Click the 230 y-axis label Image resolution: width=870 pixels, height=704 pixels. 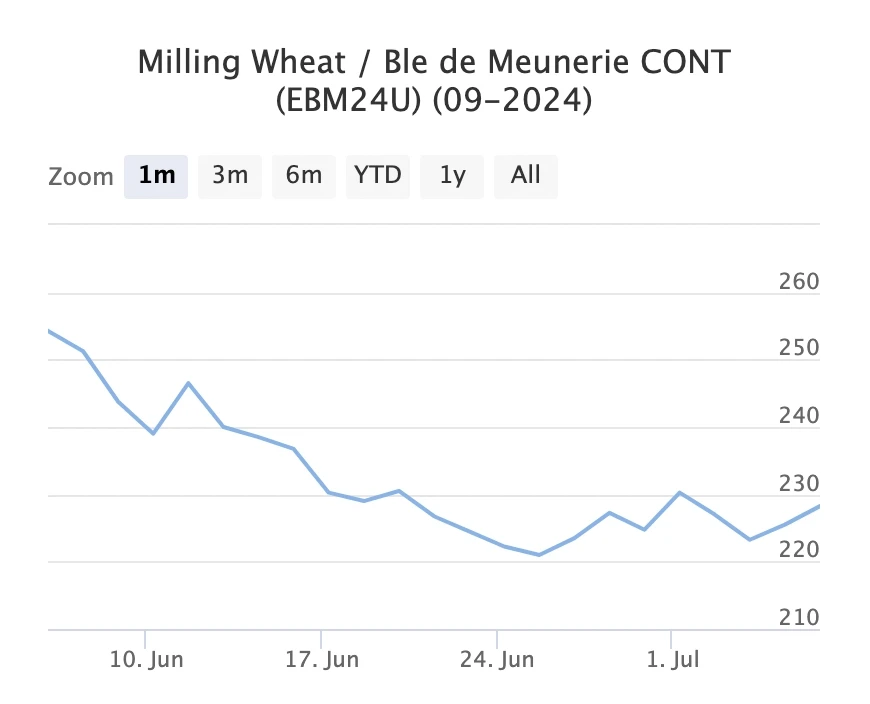(x=798, y=484)
